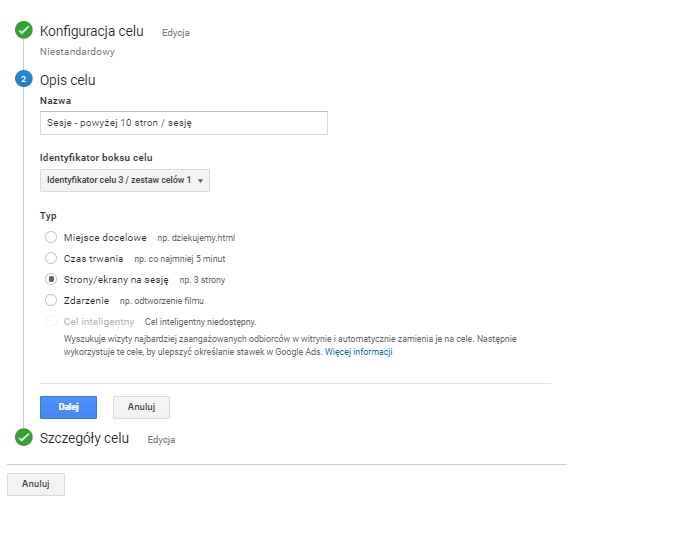Viewport: 697px width, 541px height.
Task: Click the Szczegóły celu step heading
Action: coord(84,438)
